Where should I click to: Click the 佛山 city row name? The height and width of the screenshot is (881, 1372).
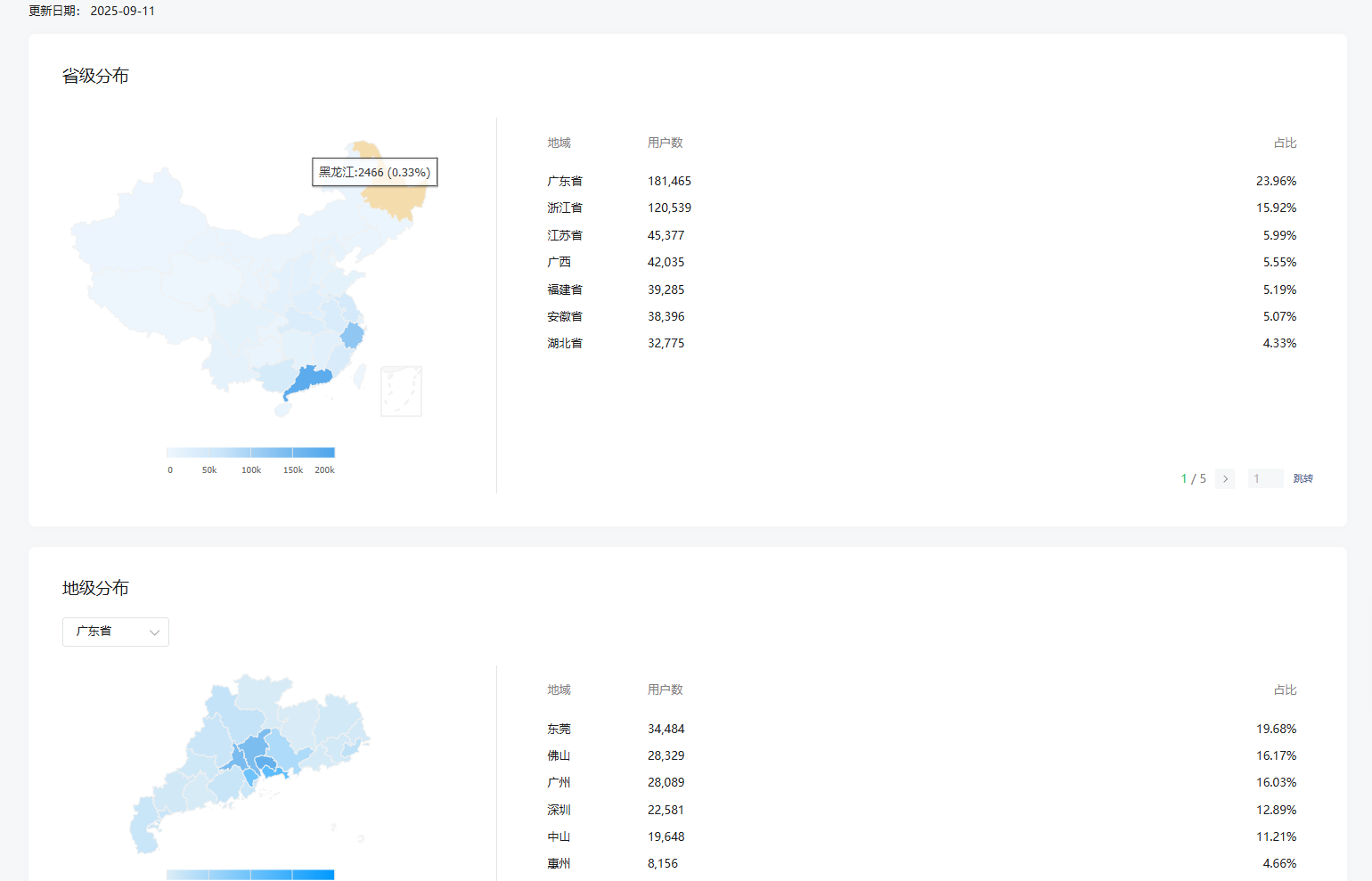point(559,755)
